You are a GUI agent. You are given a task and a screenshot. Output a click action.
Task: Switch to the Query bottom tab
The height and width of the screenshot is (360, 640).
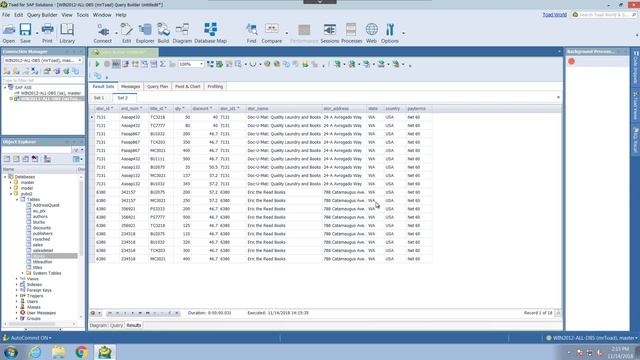pos(116,325)
